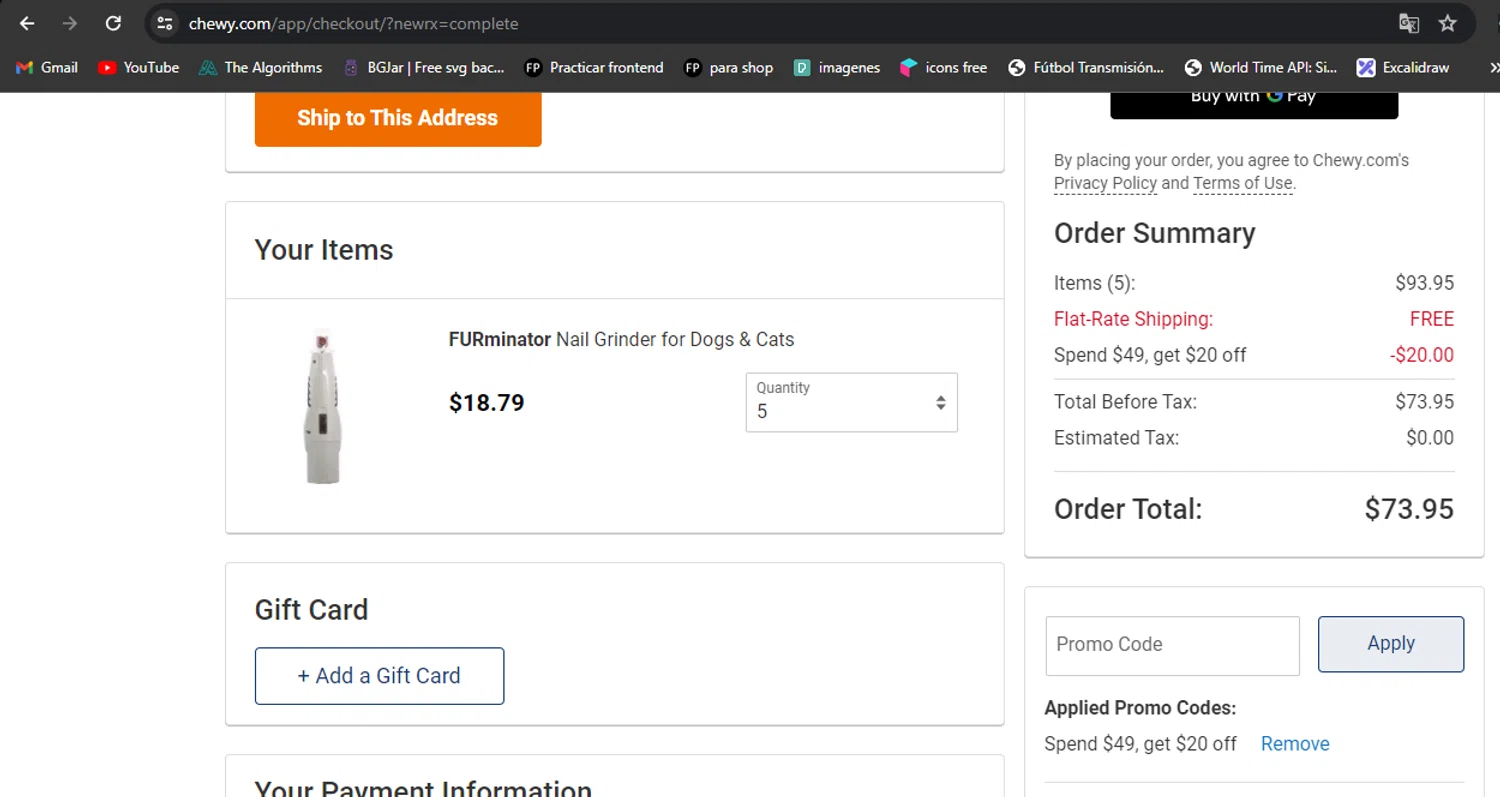The height and width of the screenshot is (797, 1500).
Task: Open the icons free bookmark
Action: coord(943,67)
